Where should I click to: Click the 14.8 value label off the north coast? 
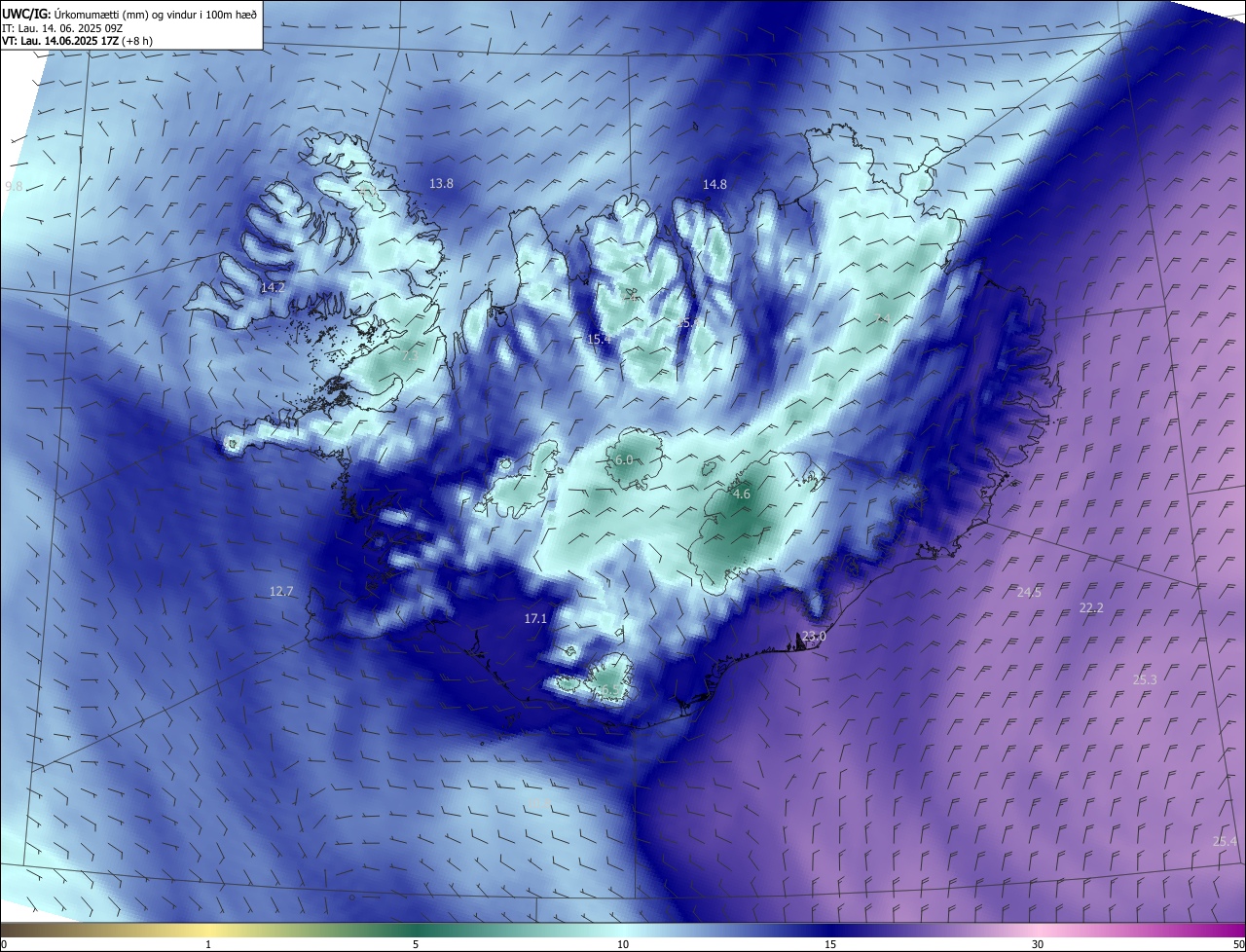pos(715,184)
